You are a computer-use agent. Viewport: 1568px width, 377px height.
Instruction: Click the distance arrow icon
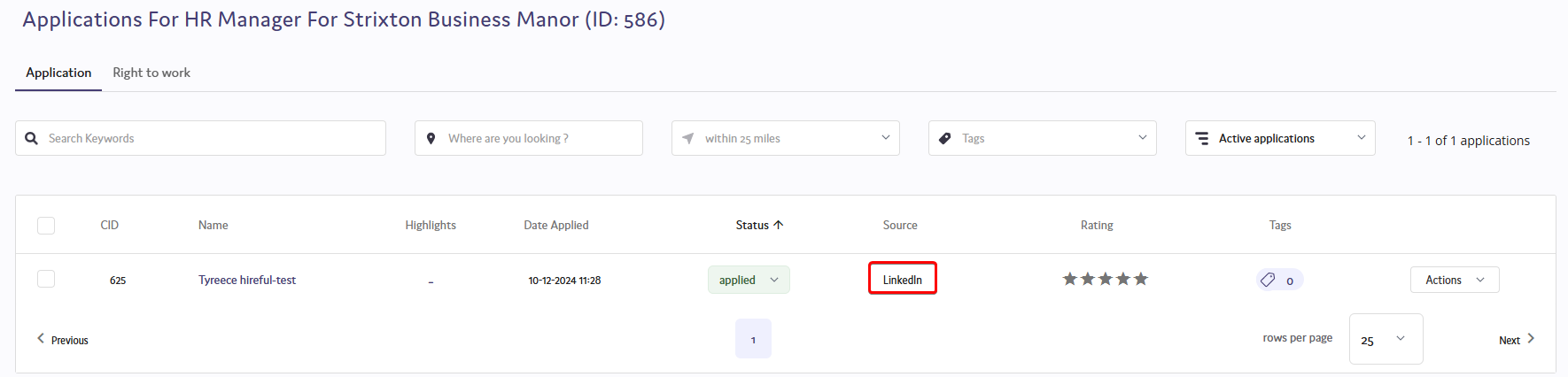coord(688,138)
